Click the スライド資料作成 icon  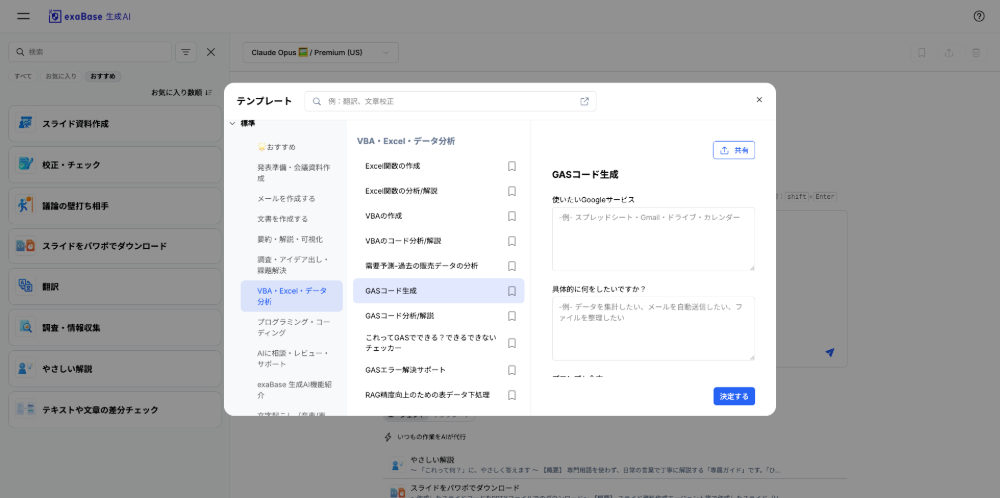[25, 123]
